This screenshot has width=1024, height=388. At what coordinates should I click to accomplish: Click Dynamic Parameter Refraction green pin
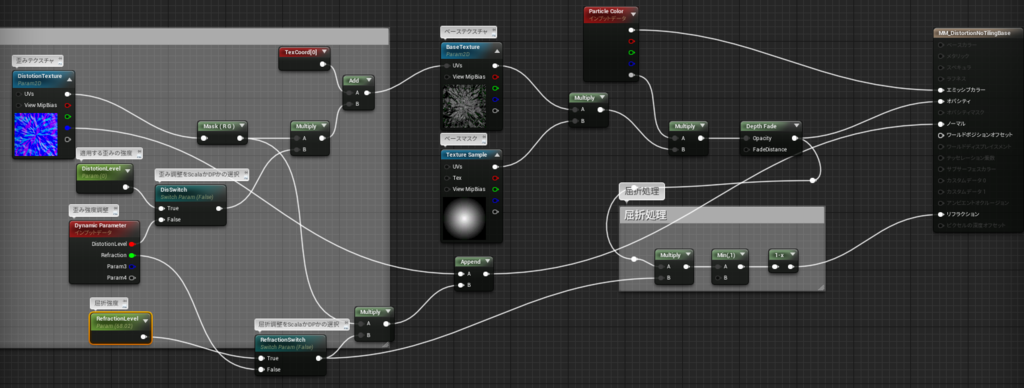pyautogui.click(x=133, y=255)
